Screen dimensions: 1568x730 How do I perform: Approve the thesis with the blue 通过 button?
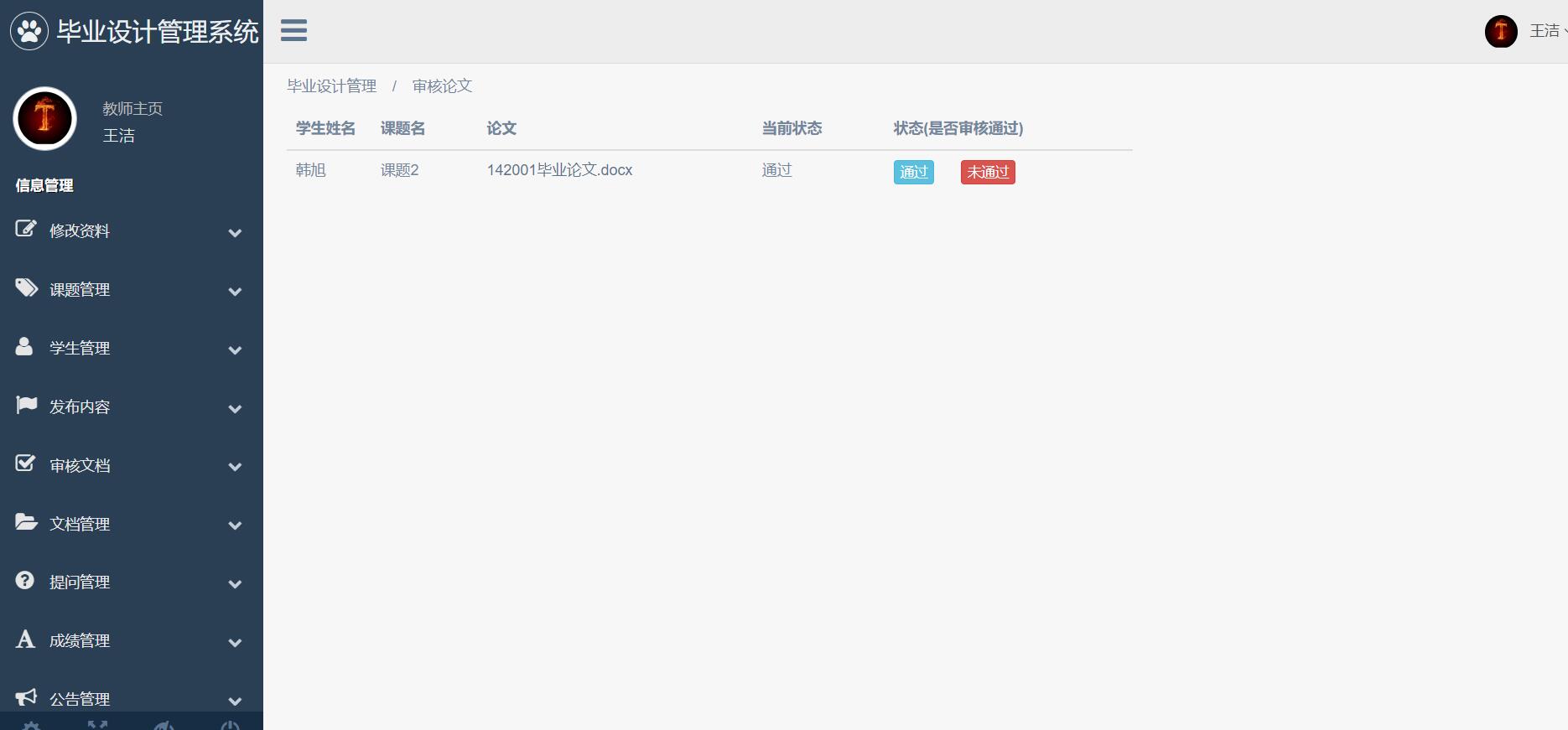[x=913, y=172]
